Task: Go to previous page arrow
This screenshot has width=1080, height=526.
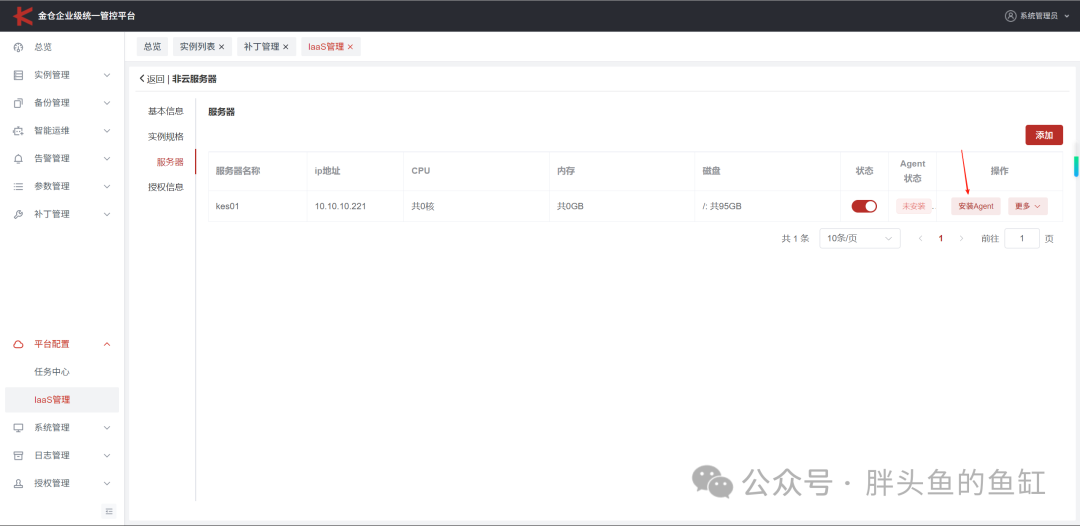Action: pyautogui.click(x=920, y=238)
